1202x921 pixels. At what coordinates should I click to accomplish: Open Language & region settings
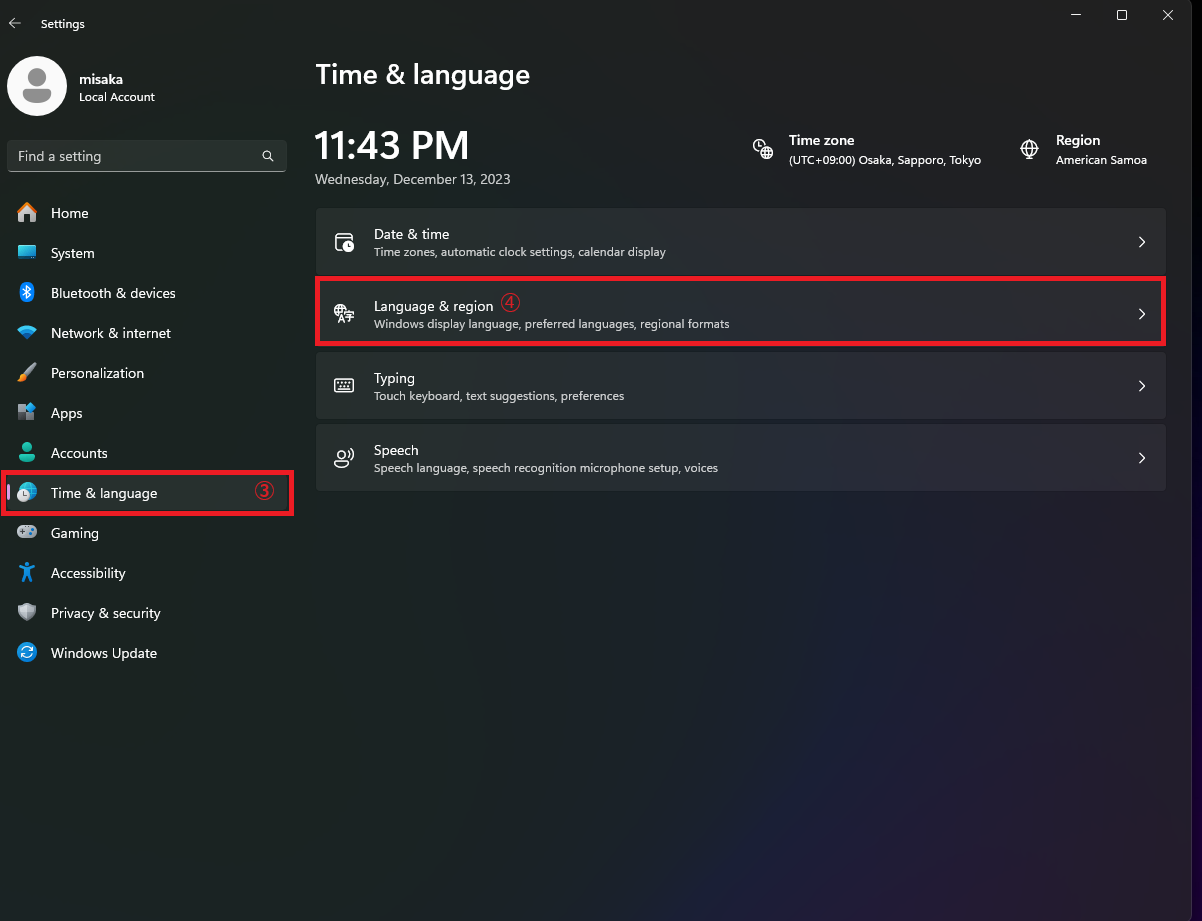[x=740, y=311]
